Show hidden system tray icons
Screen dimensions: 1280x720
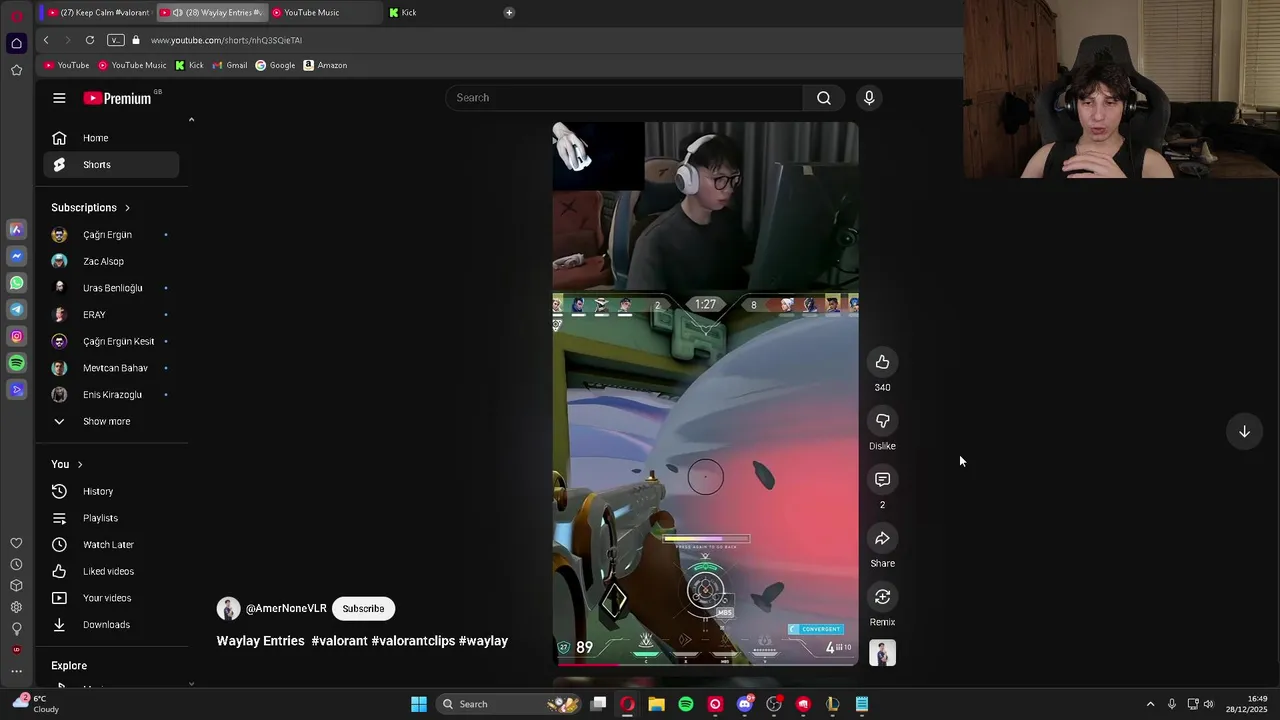tap(1150, 704)
